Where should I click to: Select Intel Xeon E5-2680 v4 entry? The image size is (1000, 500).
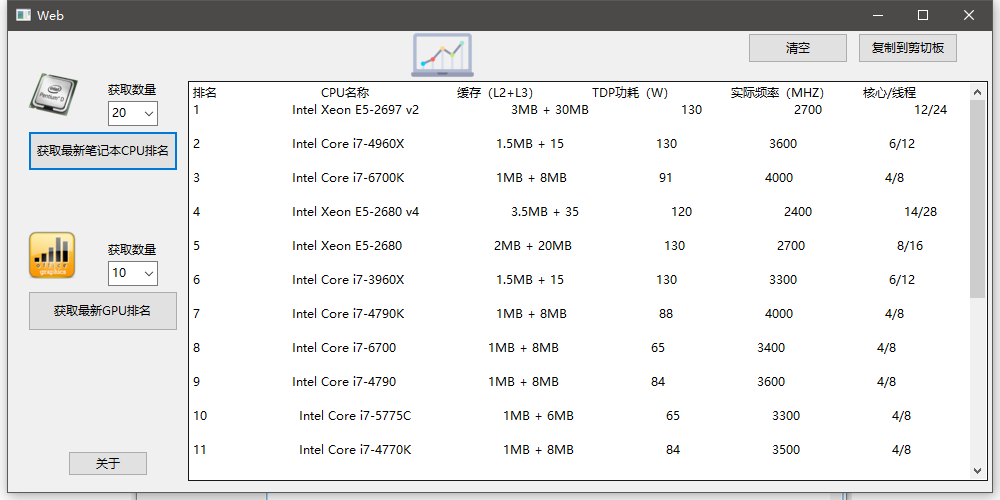coord(355,212)
